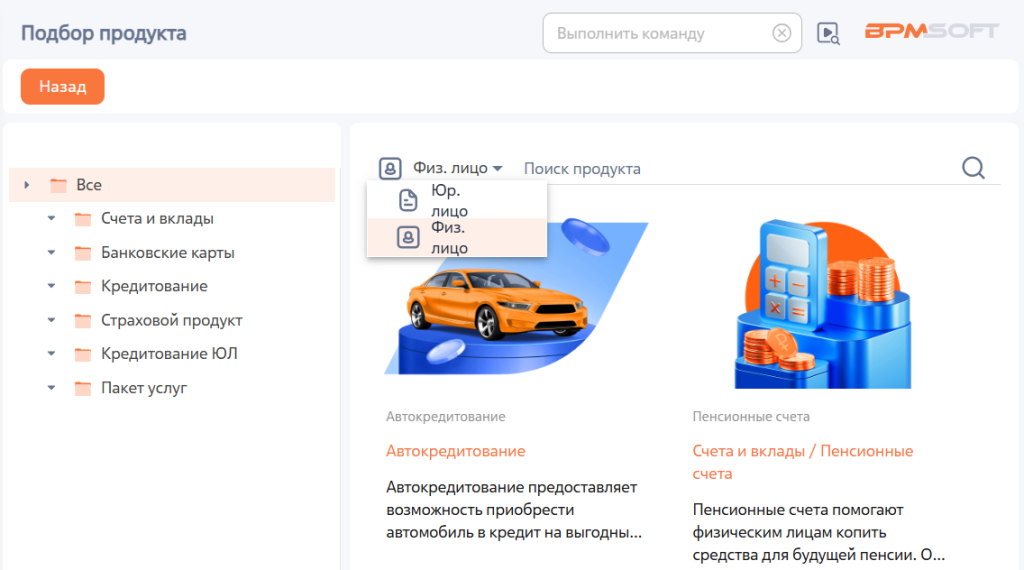Select Физ. лицо option in dropdown menu

(x=456, y=237)
